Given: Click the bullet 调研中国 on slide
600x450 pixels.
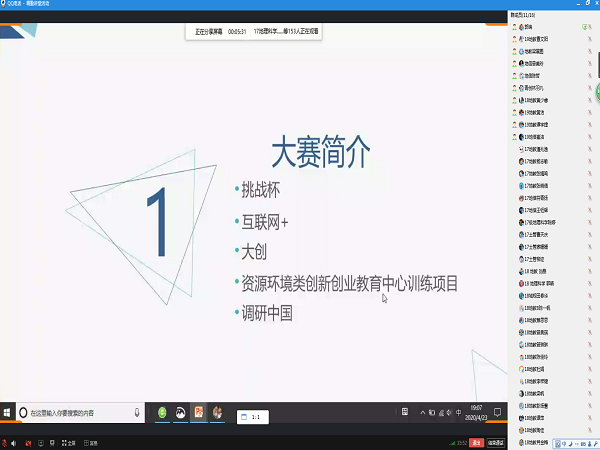Looking at the screenshot, I should tap(267, 313).
